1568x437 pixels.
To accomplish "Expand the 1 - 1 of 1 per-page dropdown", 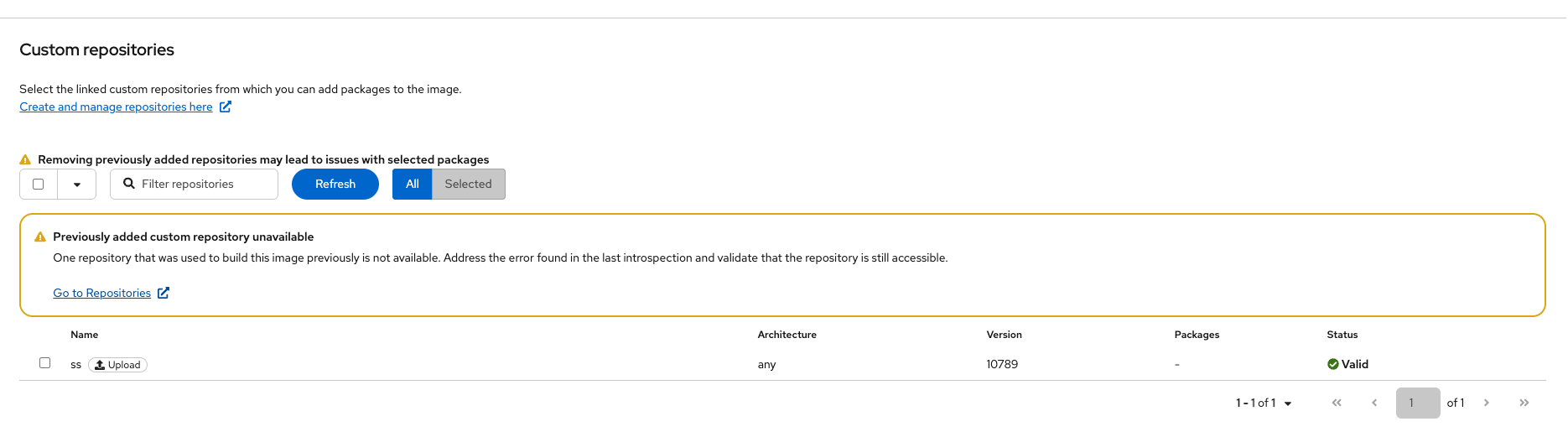I will click(x=1264, y=403).
